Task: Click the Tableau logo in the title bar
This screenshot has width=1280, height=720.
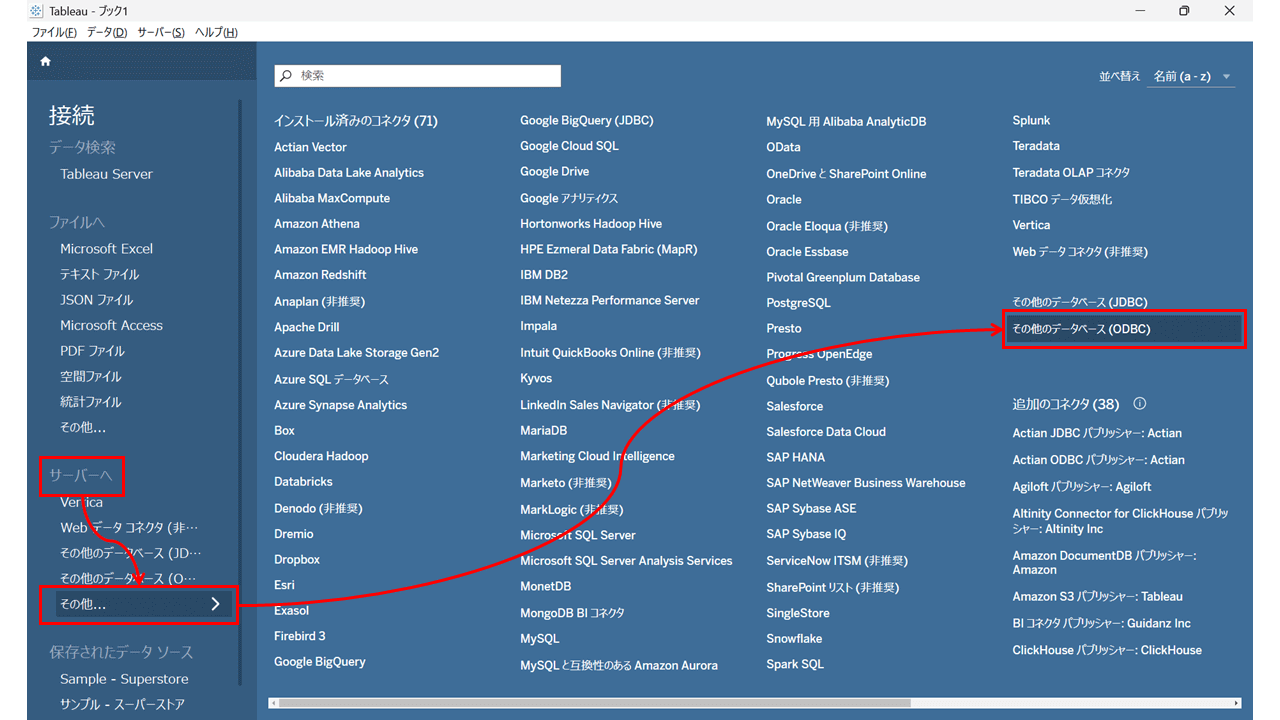Action: [37, 11]
